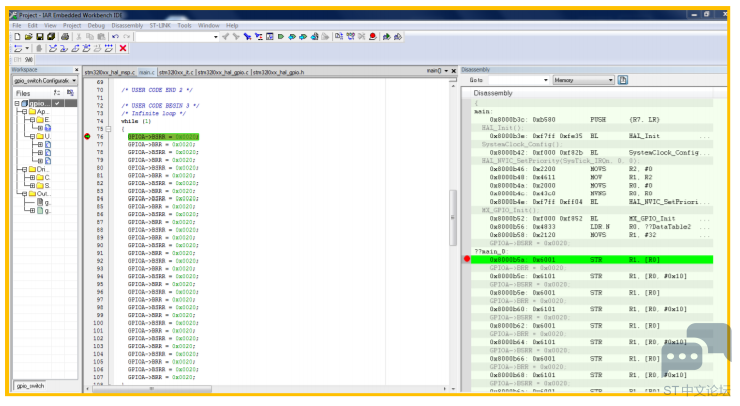Click the Download and Debug icon
The width and height of the screenshot is (740, 406).
(387, 36)
